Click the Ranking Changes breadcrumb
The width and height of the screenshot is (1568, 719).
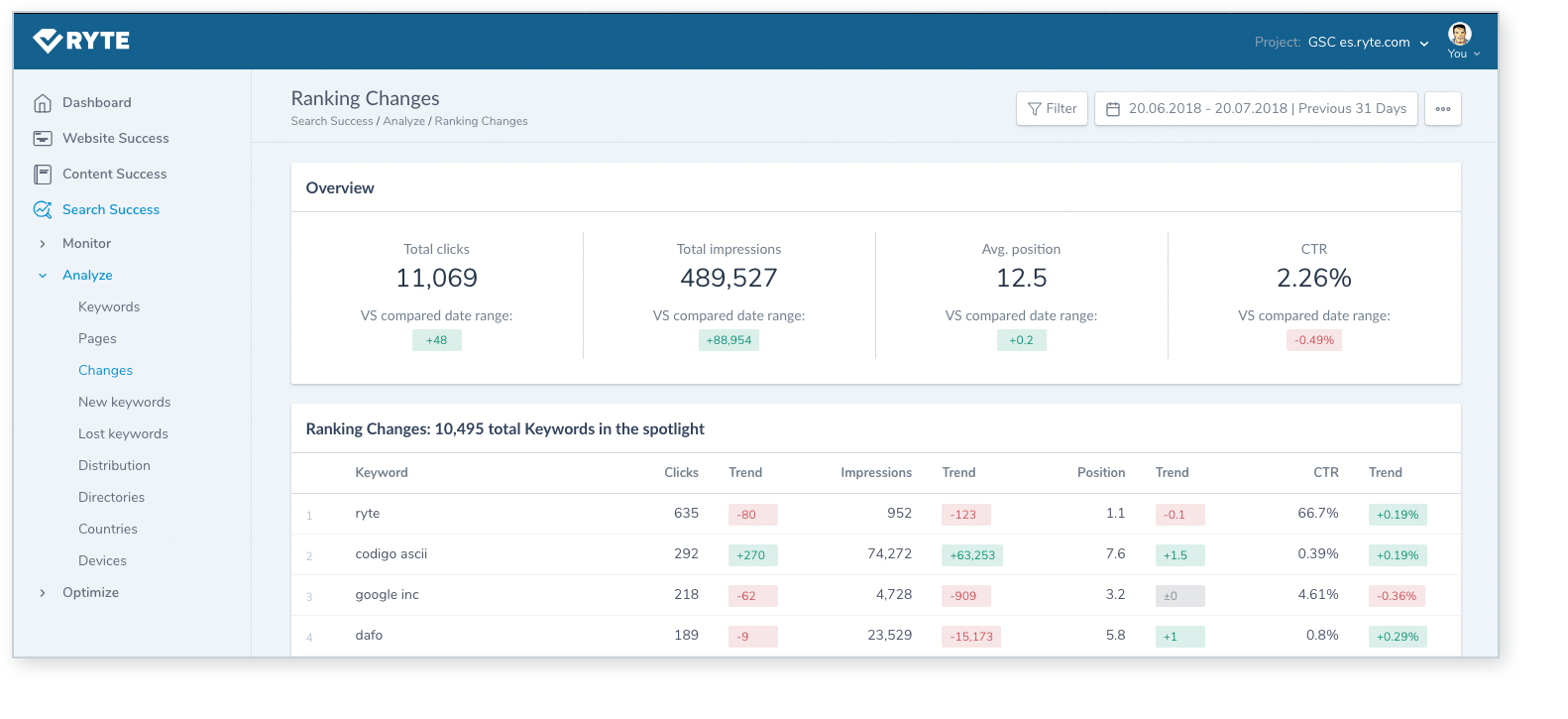pyautogui.click(x=481, y=122)
